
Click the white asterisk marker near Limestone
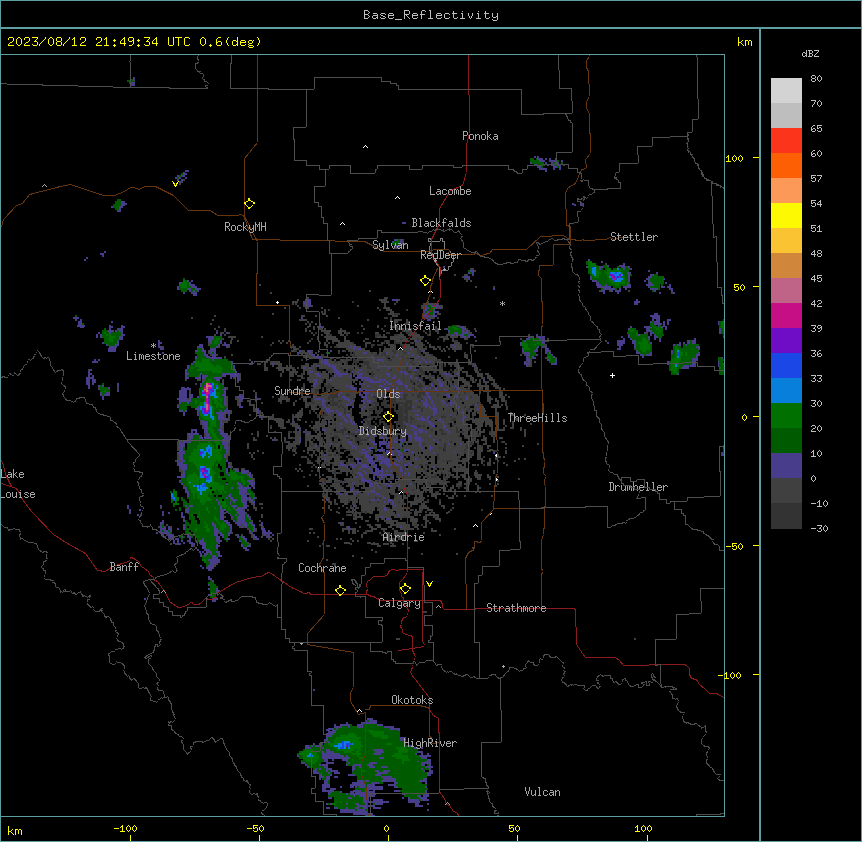[153, 346]
